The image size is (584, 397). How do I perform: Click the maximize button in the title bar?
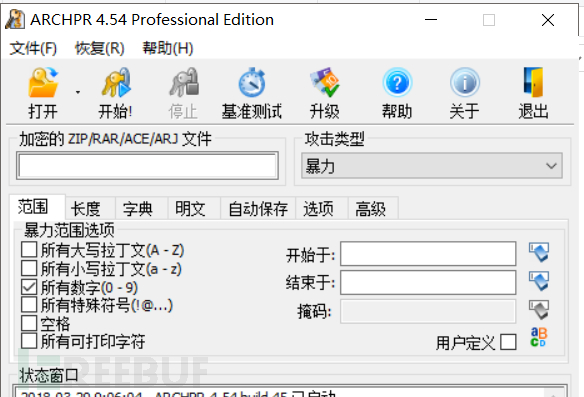[x=489, y=20]
